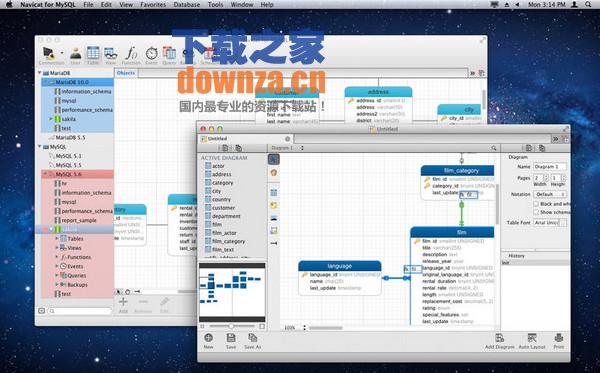Choose the relation line tool in diagram palette

[274, 243]
